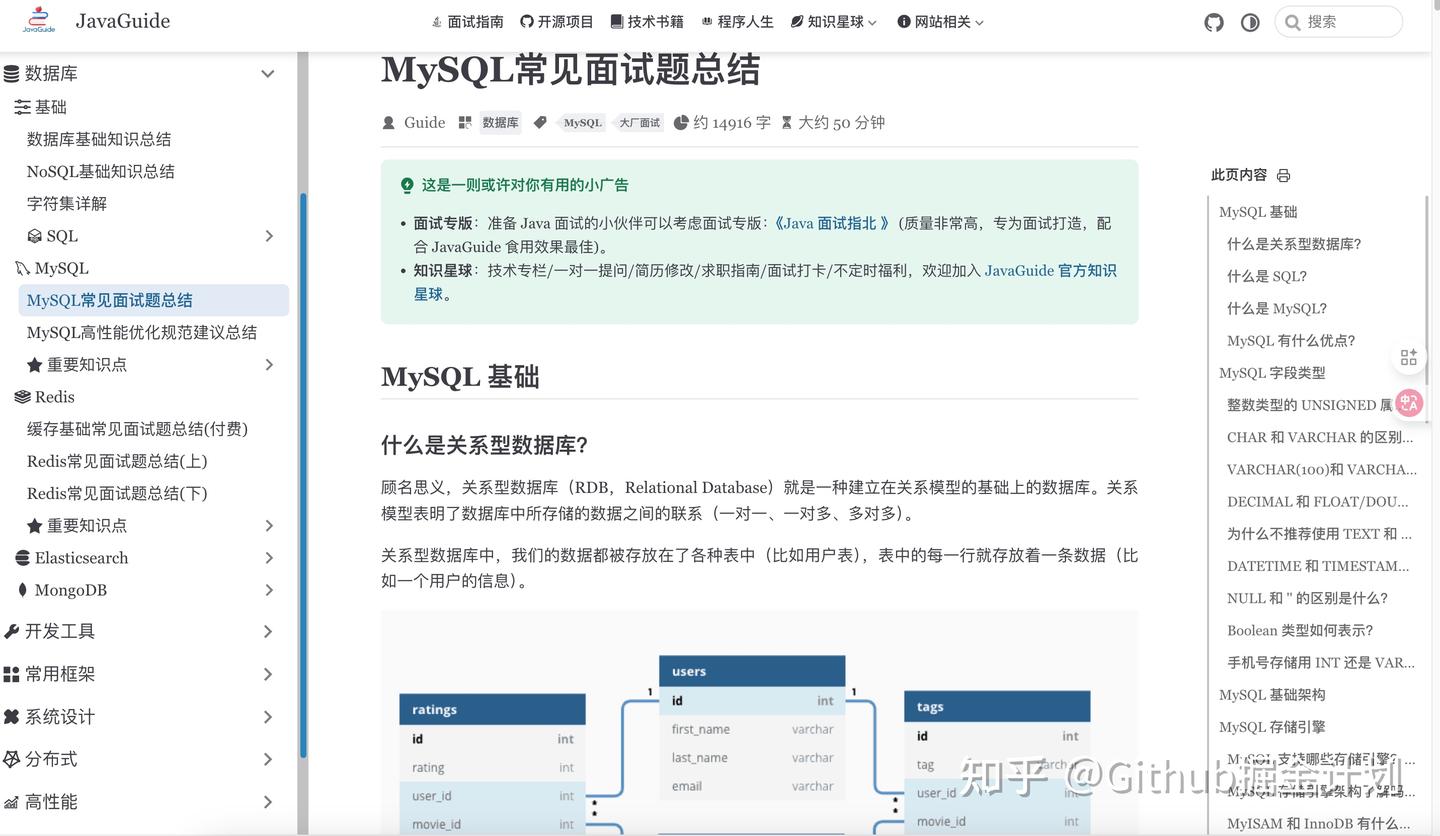Click the translate (中/A) floating icon

click(x=1408, y=403)
